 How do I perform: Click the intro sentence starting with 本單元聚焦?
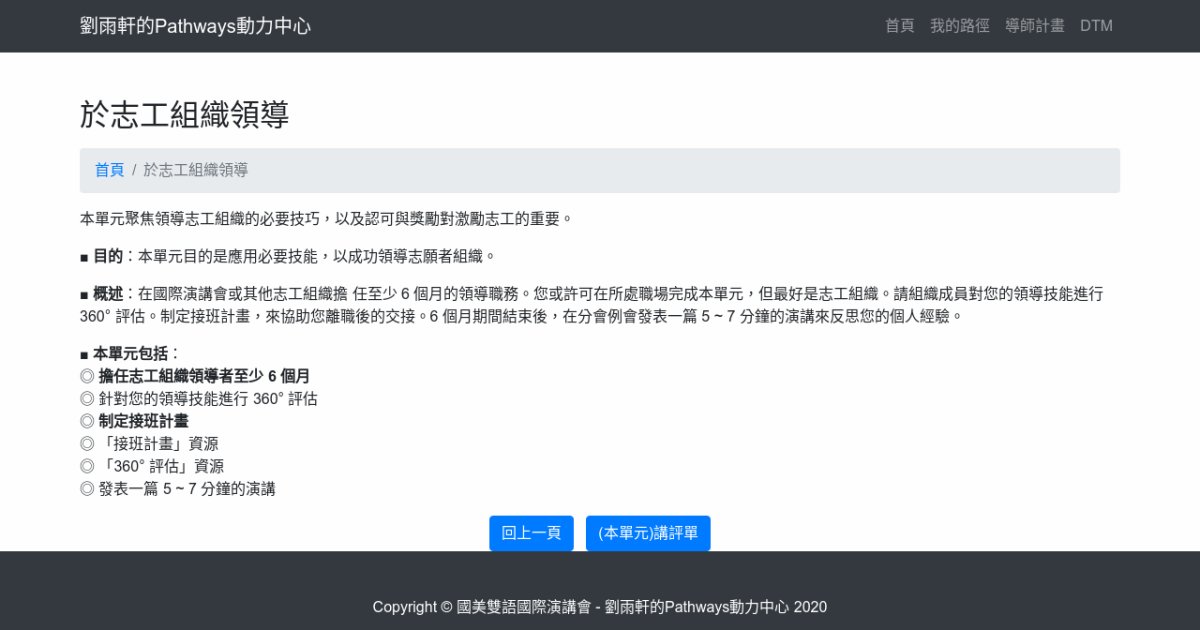click(x=326, y=218)
